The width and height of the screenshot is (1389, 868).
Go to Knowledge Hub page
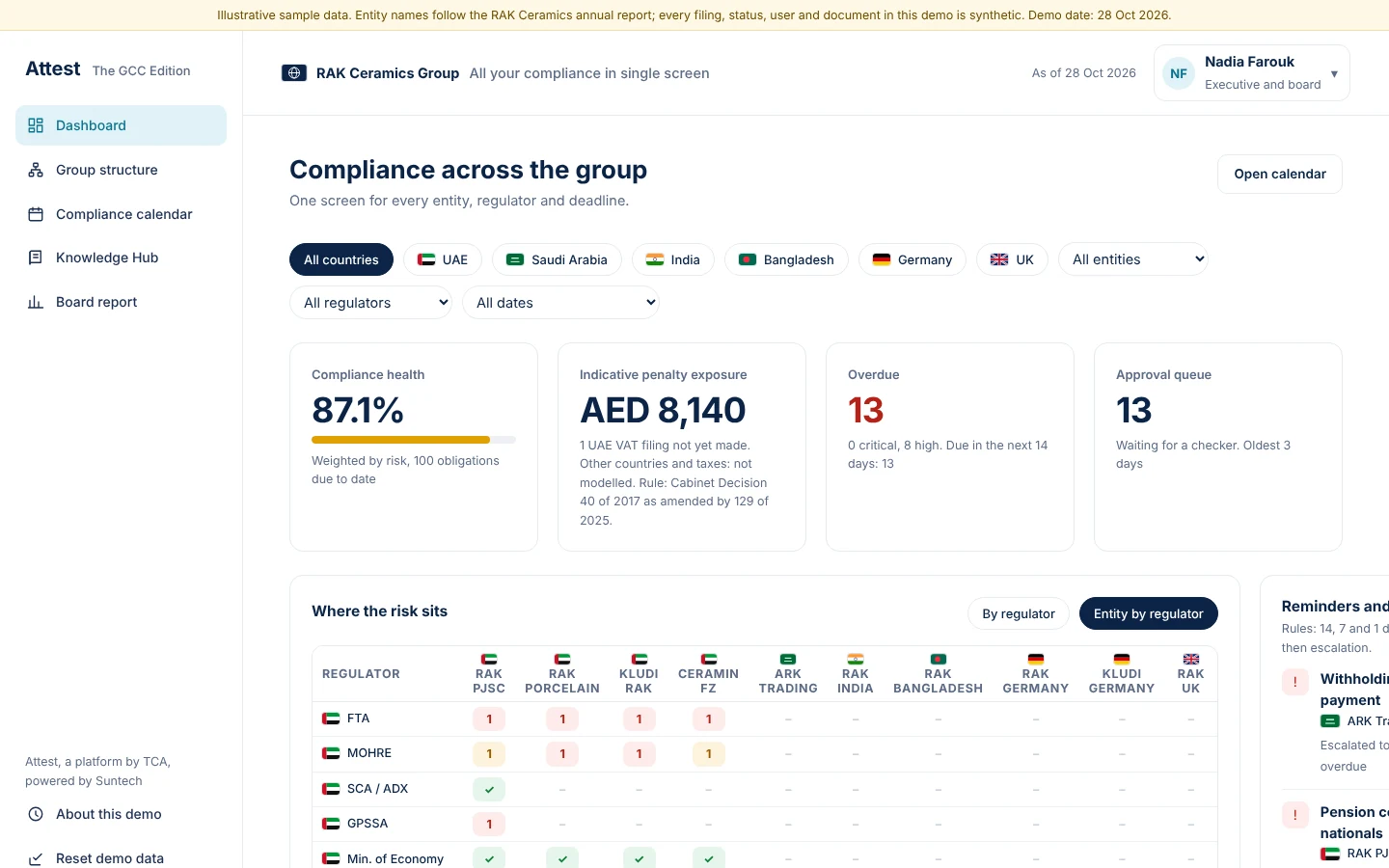point(121,258)
